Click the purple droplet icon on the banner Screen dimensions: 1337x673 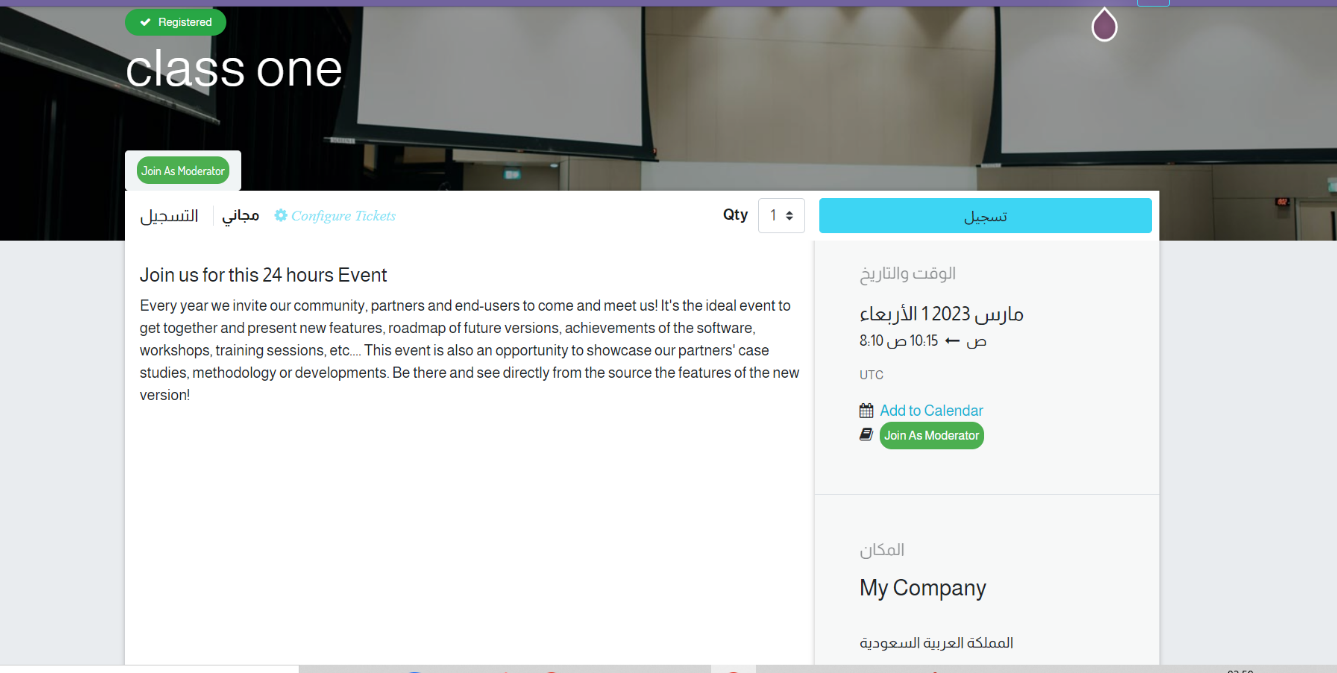(1104, 25)
